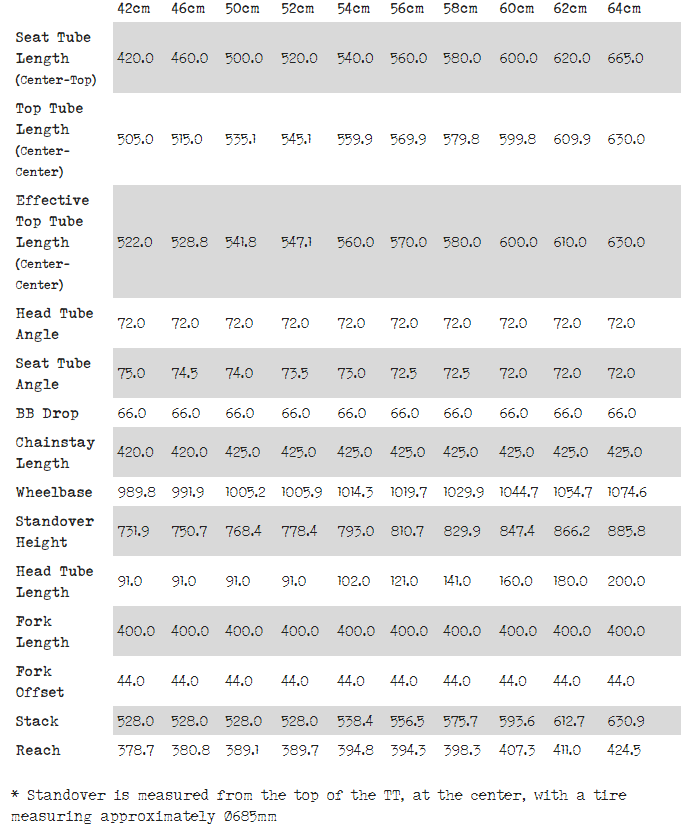Click the standover measurement footnote text

(x=320, y=805)
